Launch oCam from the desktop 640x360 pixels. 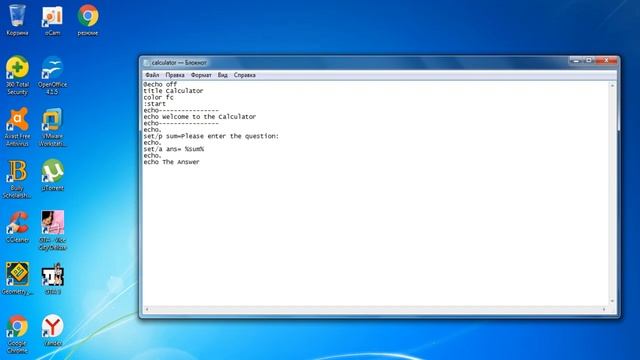coord(53,20)
